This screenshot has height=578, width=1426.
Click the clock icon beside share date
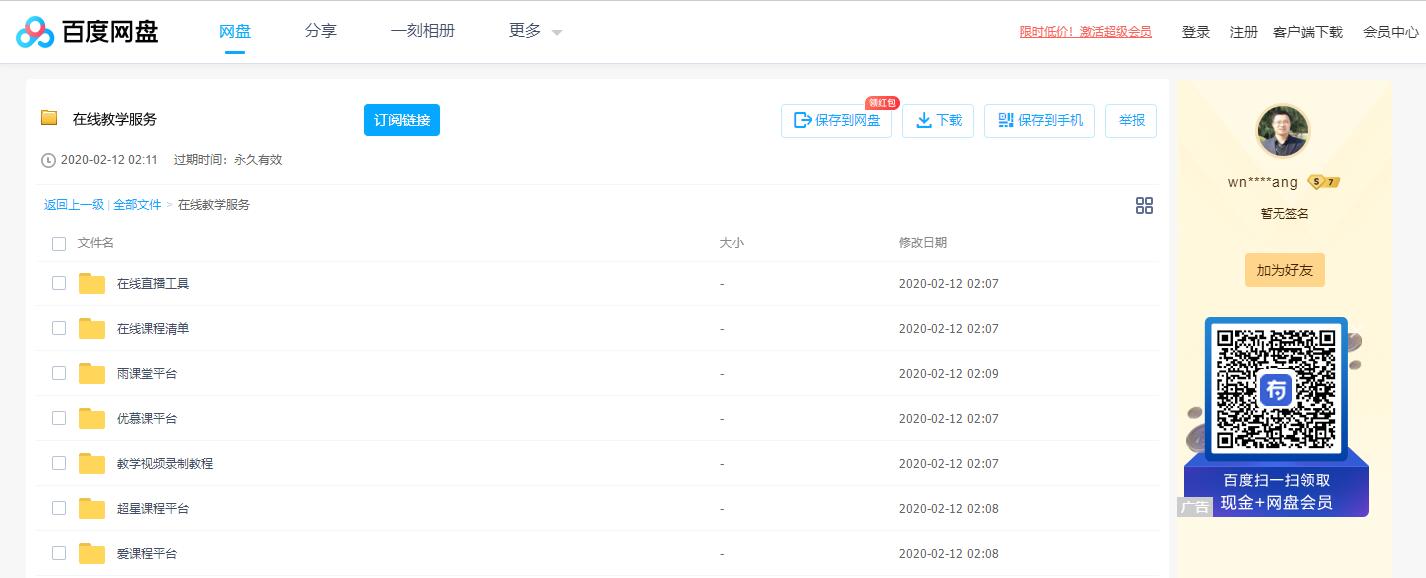[x=48, y=160]
